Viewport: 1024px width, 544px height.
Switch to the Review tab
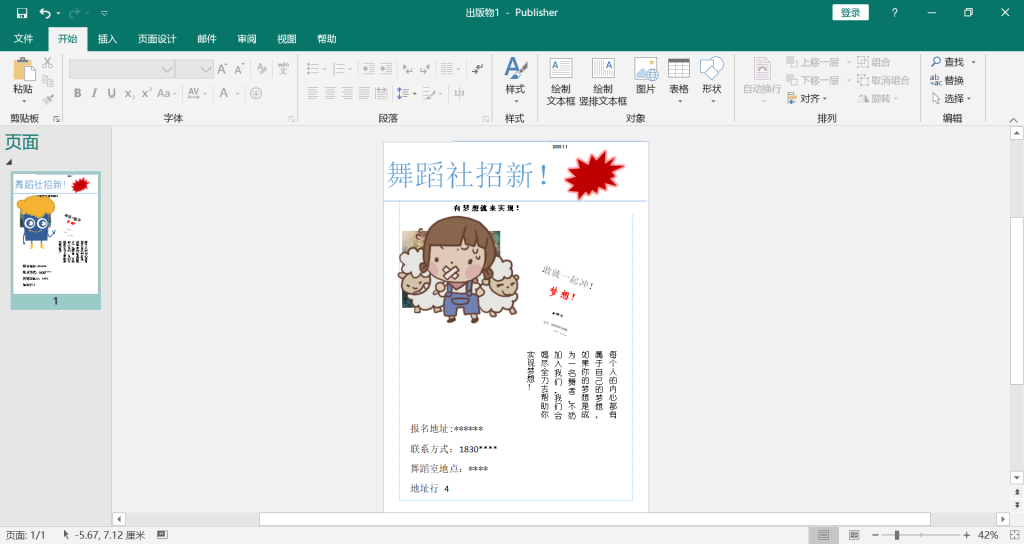[x=246, y=39]
